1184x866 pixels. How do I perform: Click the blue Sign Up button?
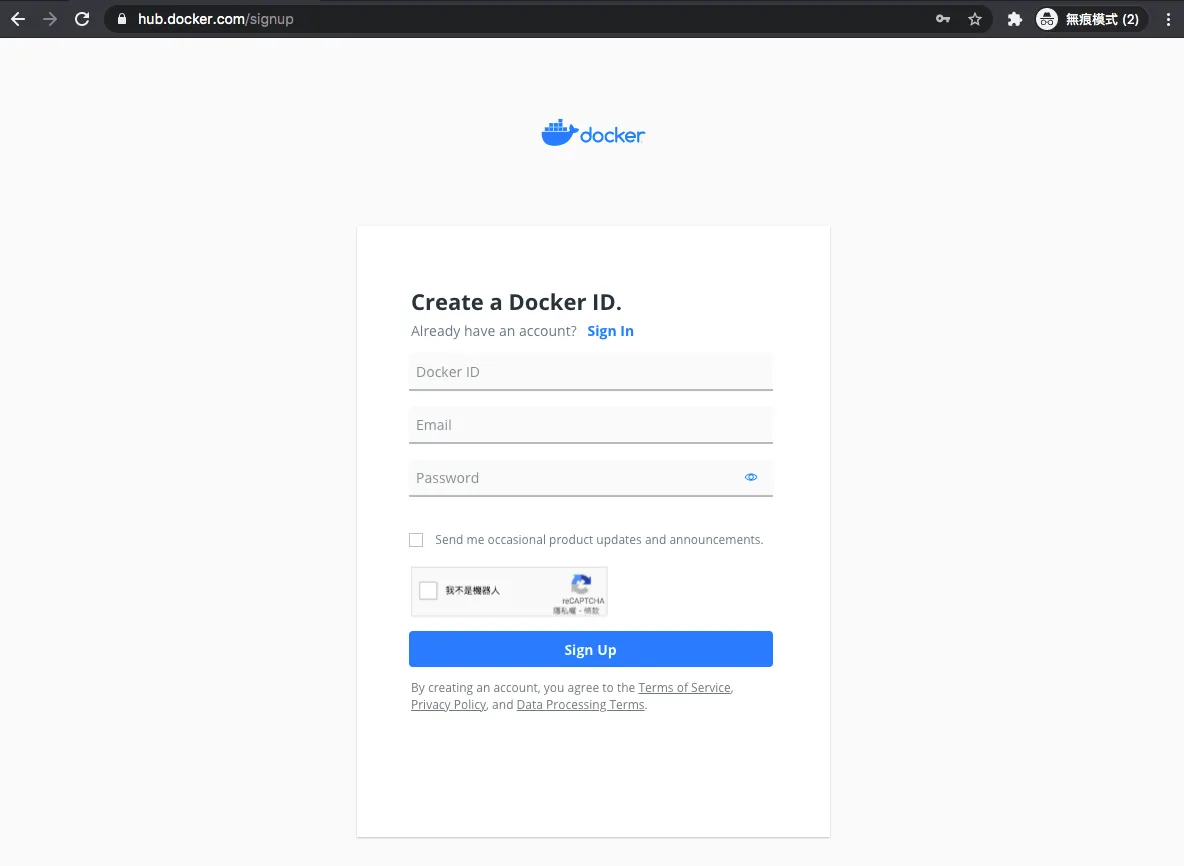(x=590, y=649)
